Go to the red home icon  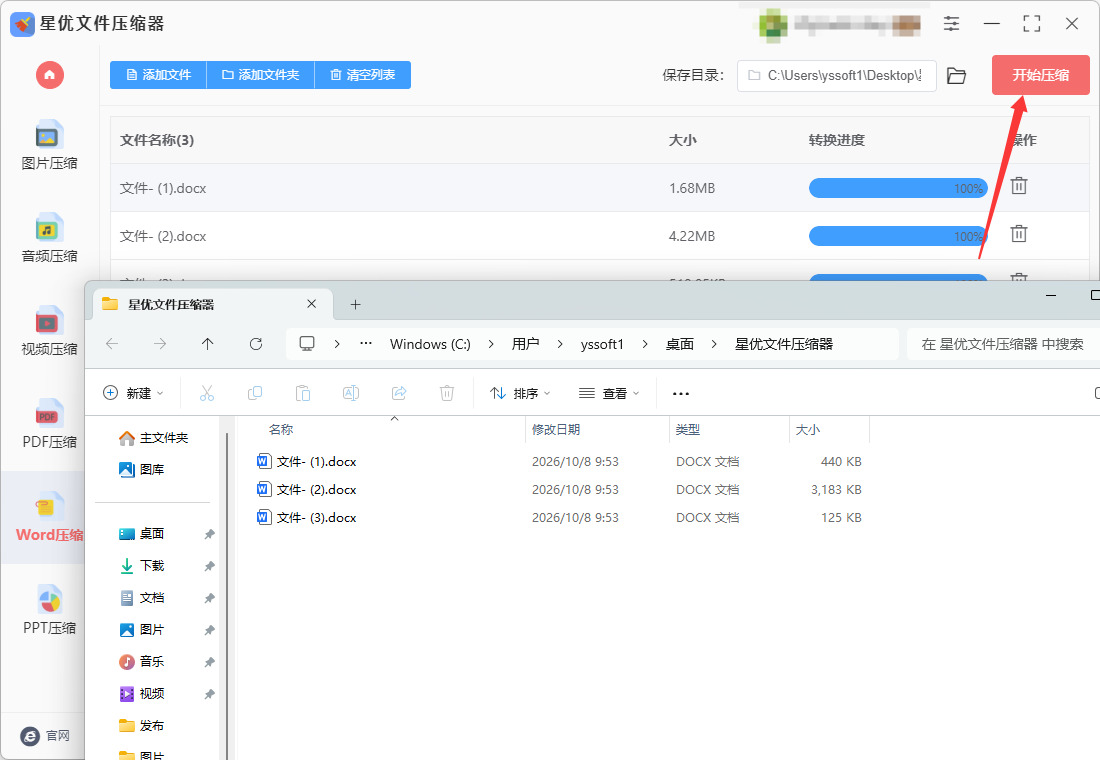(x=50, y=74)
